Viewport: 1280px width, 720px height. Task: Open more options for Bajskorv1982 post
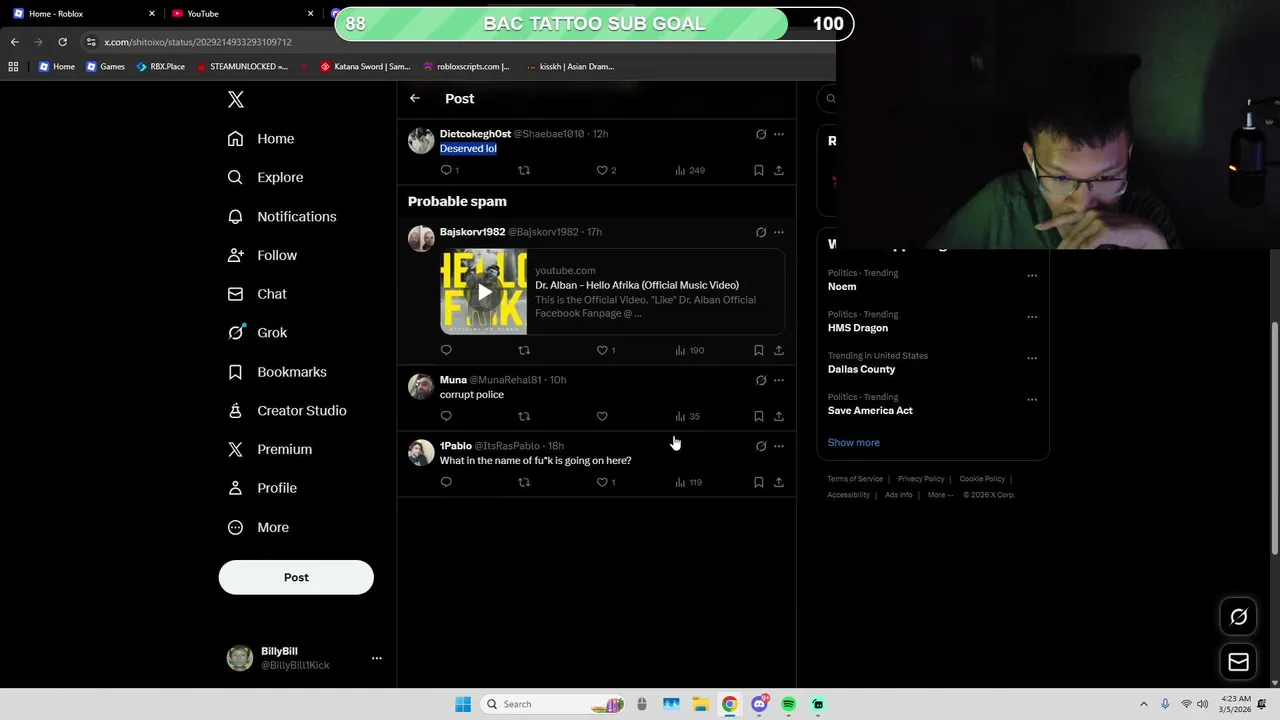pyautogui.click(x=779, y=232)
